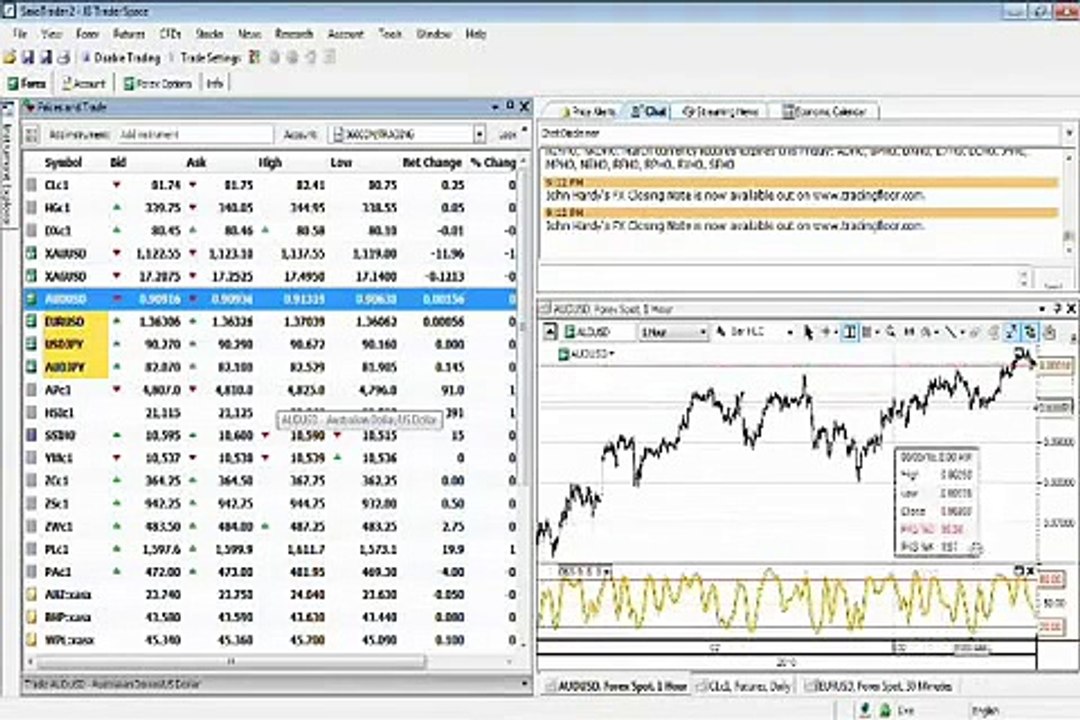Click the highlighted refresh-style icon in chart toolbar
Image resolution: width=1080 pixels, height=720 pixels.
tap(1030, 332)
